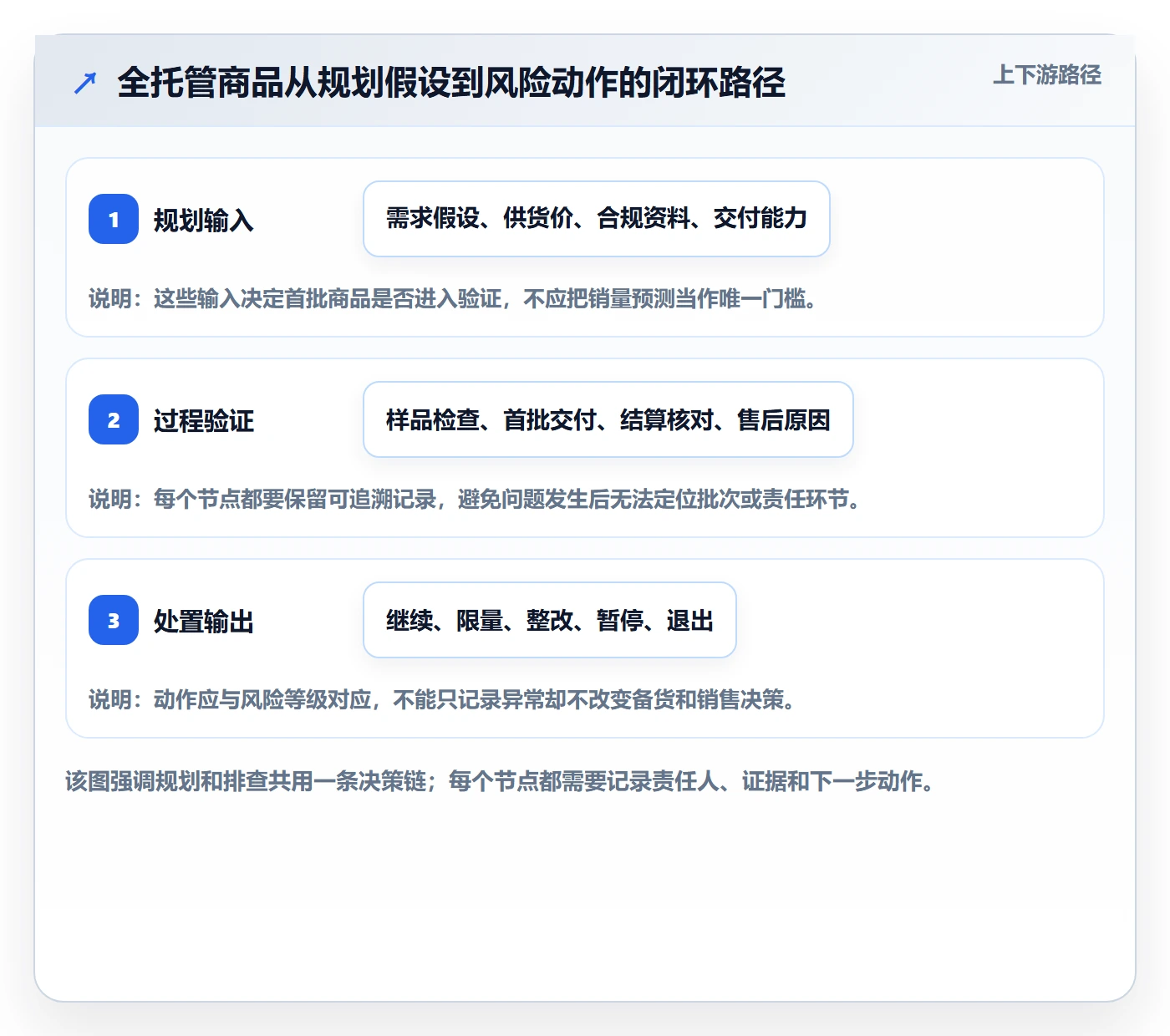Click the note starting 说明：这些输入决定首批商品
The image size is (1170, 1036).
[453, 298]
